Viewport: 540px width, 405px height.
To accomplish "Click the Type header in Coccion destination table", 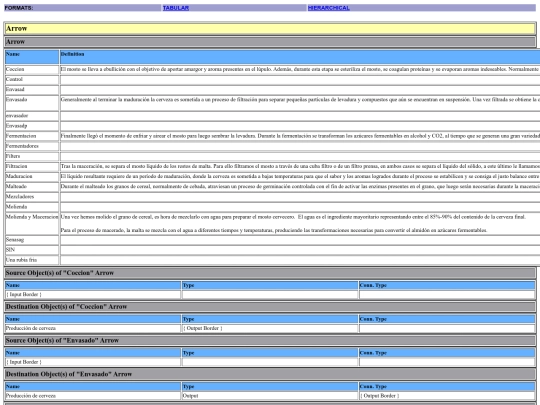I will click(x=270, y=319).
